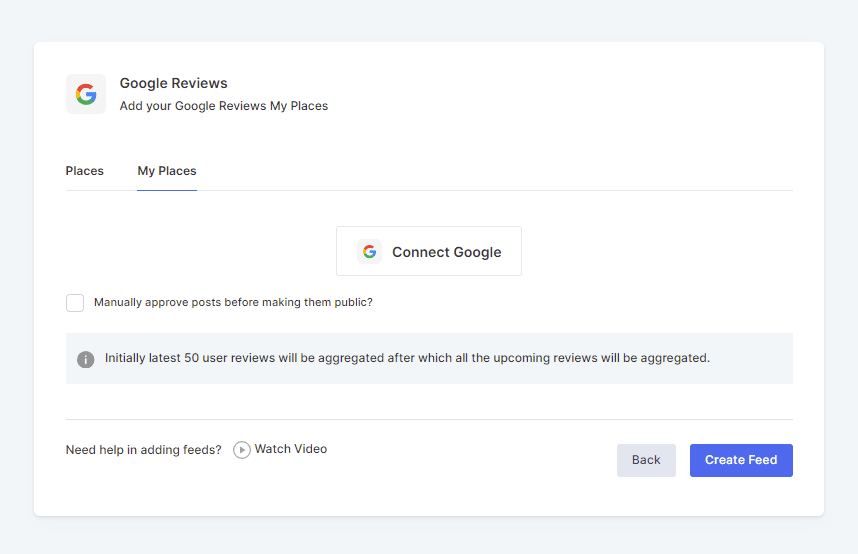The image size is (858, 554).
Task: Click the 'Manually approve posts before making them public?' label
Action: 233,302
